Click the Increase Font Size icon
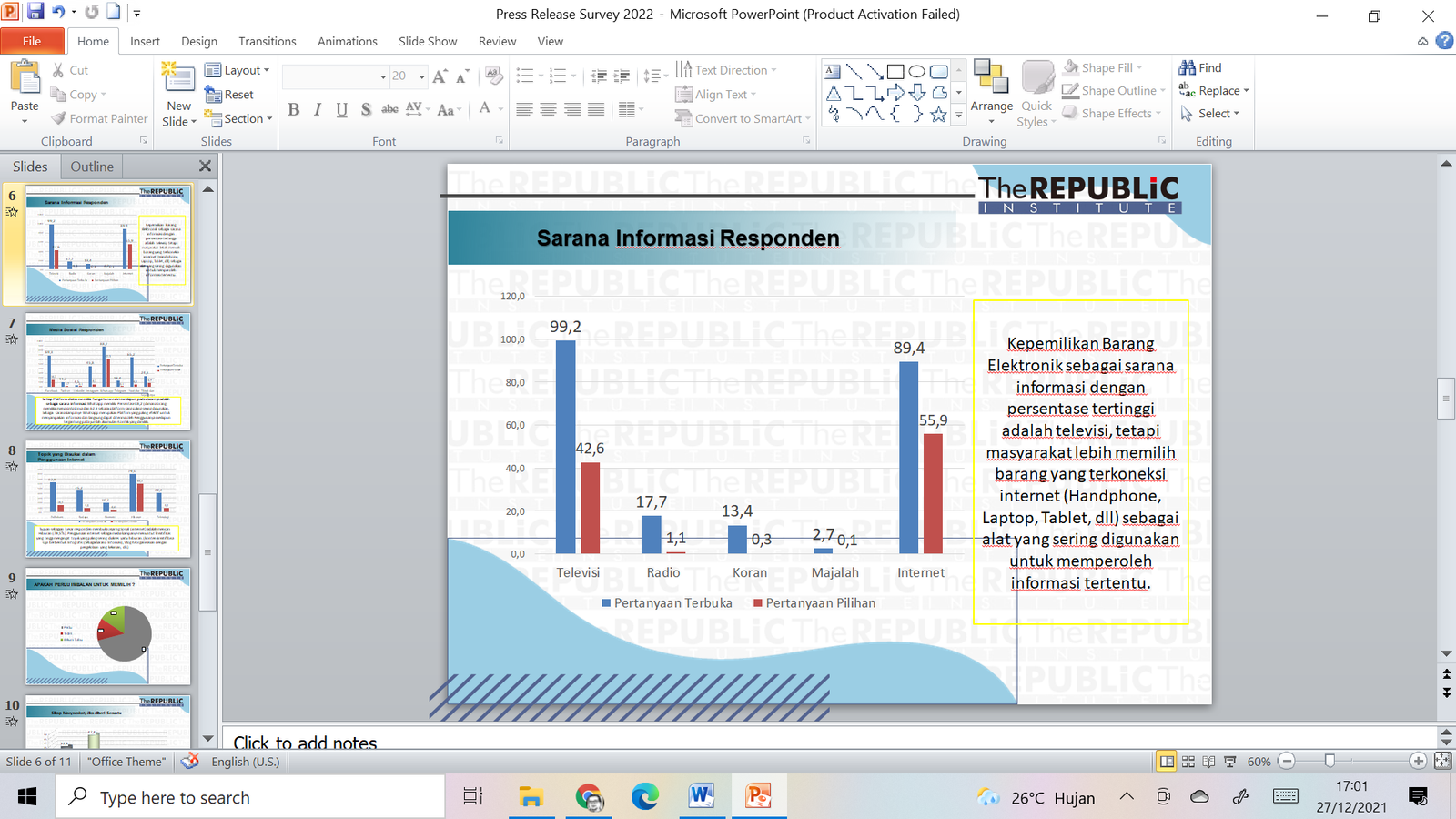Image resolution: width=1456 pixels, height=819 pixels. tap(440, 76)
